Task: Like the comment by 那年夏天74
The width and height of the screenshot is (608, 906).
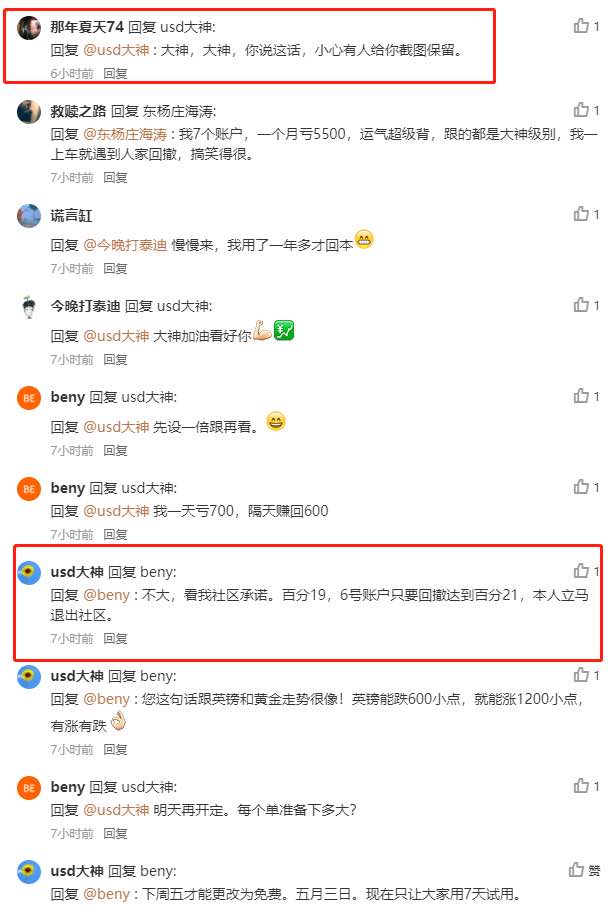Action: pyautogui.click(x=581, y=25)
